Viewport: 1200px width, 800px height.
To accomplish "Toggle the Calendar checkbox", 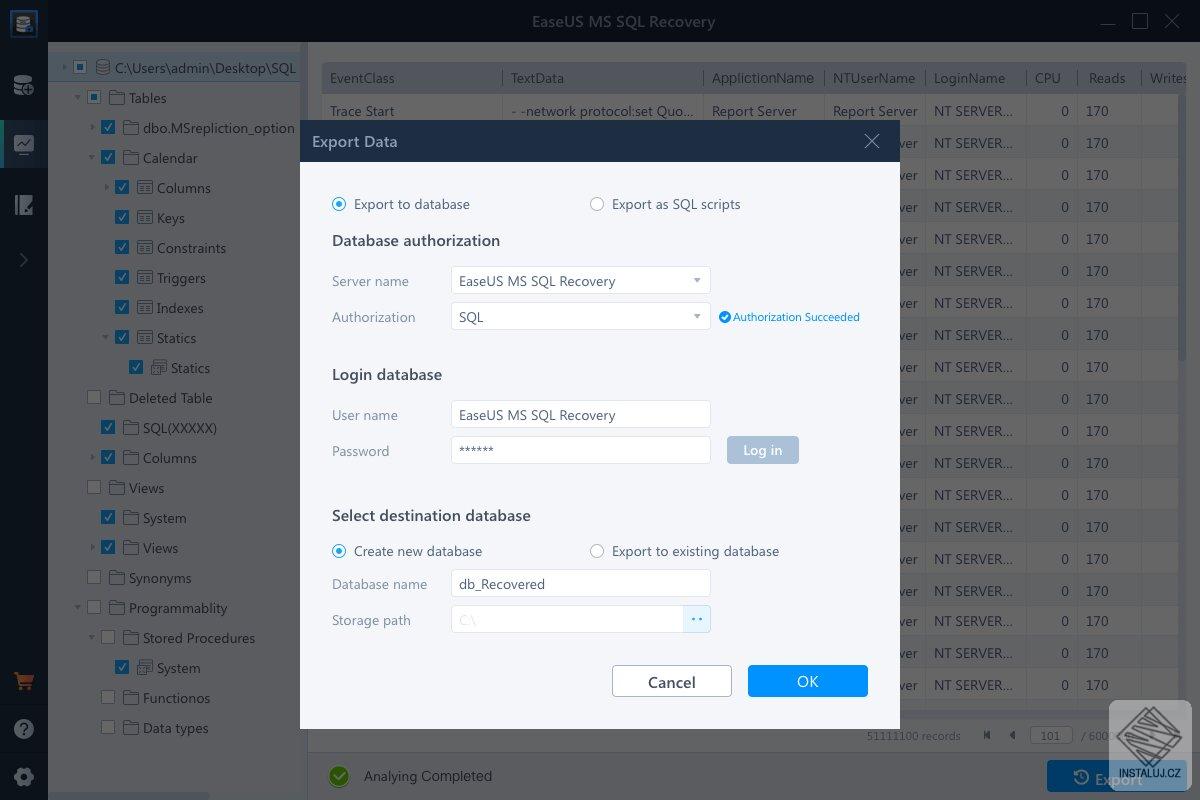I will pyautogui.click(x=108, y=157).
